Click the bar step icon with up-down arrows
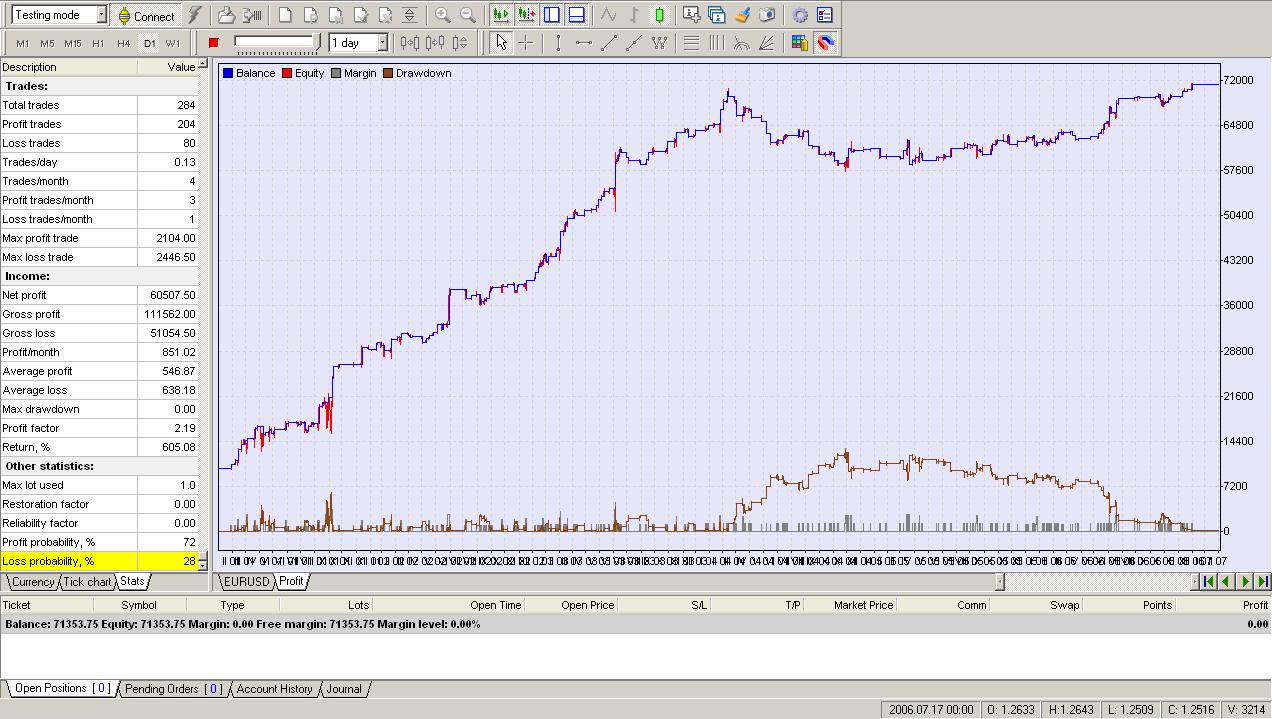Screen dimensions: 1272x719 coord(459,43)
